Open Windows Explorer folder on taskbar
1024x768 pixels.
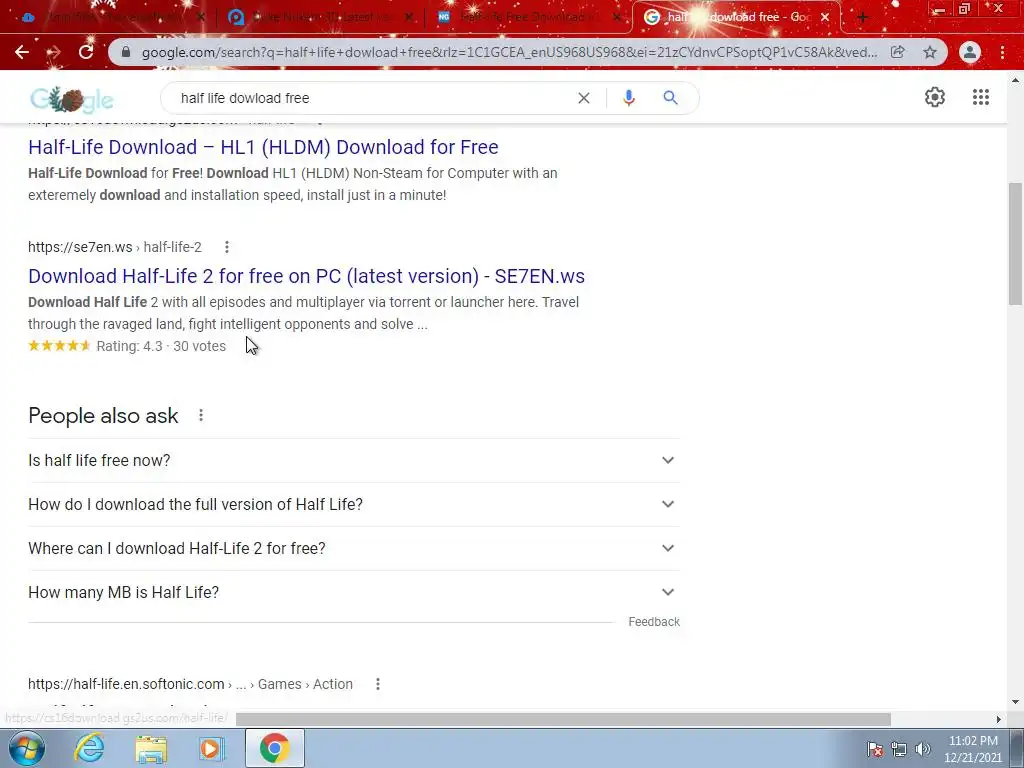150,748
